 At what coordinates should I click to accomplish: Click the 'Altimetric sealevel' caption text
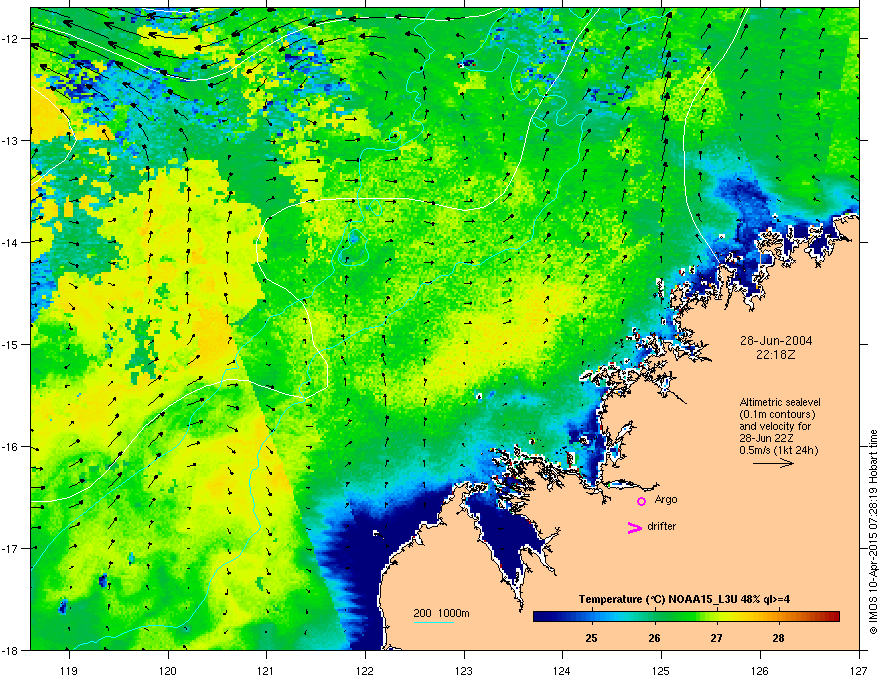[780, 402]
